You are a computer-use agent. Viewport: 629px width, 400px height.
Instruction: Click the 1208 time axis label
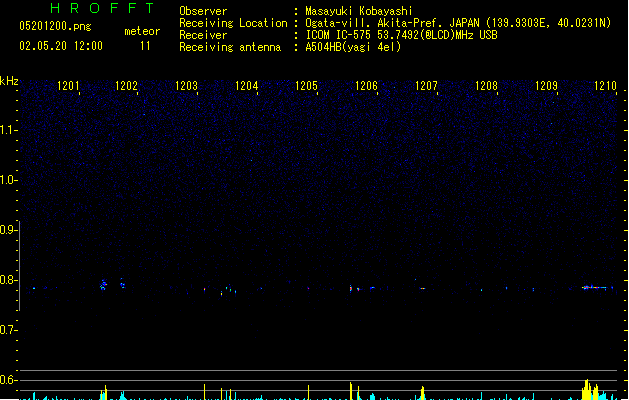pyautogui.click(x=486, y=86)
